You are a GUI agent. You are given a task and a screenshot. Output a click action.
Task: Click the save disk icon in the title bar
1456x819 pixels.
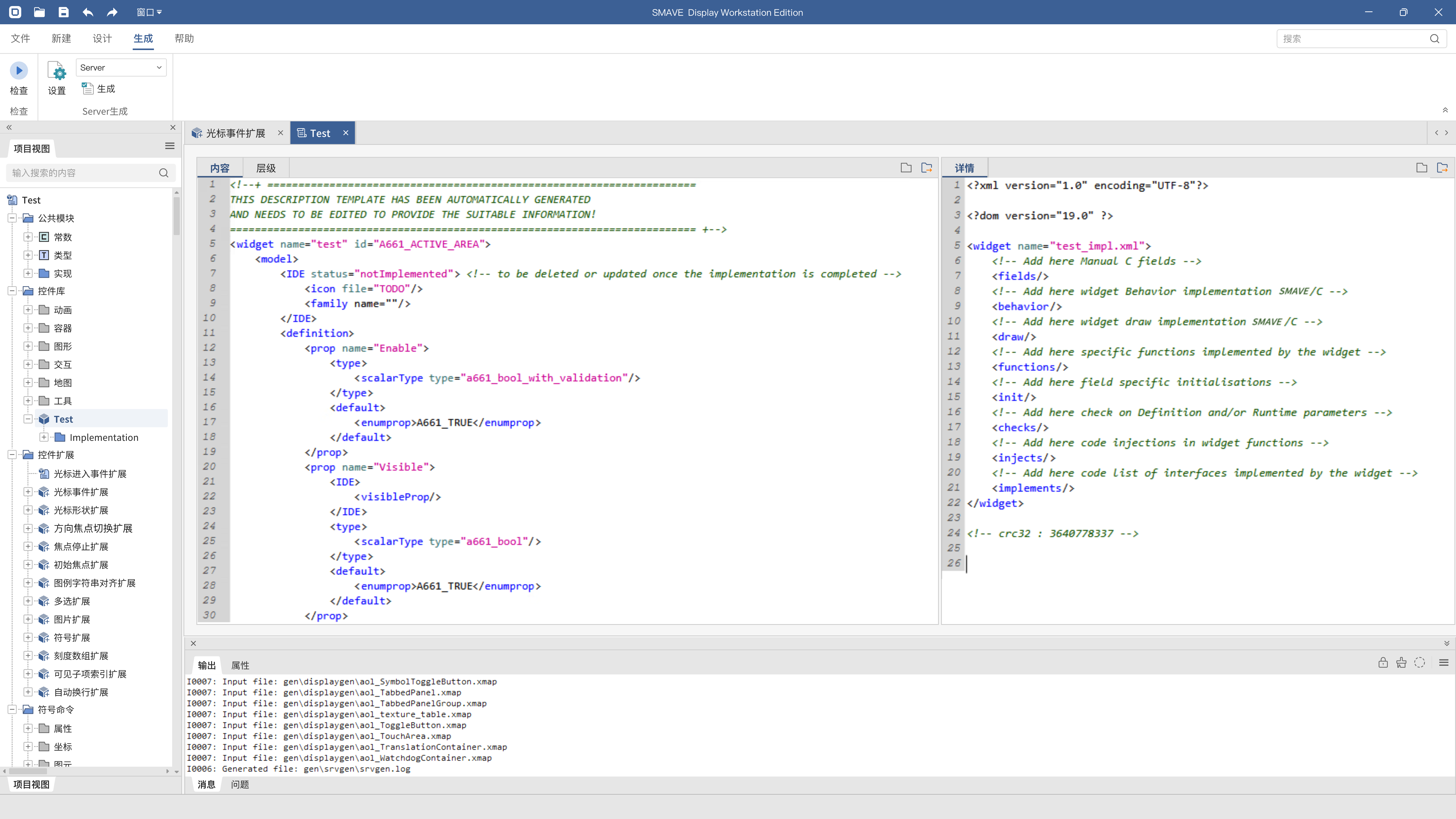pos(64,12)
